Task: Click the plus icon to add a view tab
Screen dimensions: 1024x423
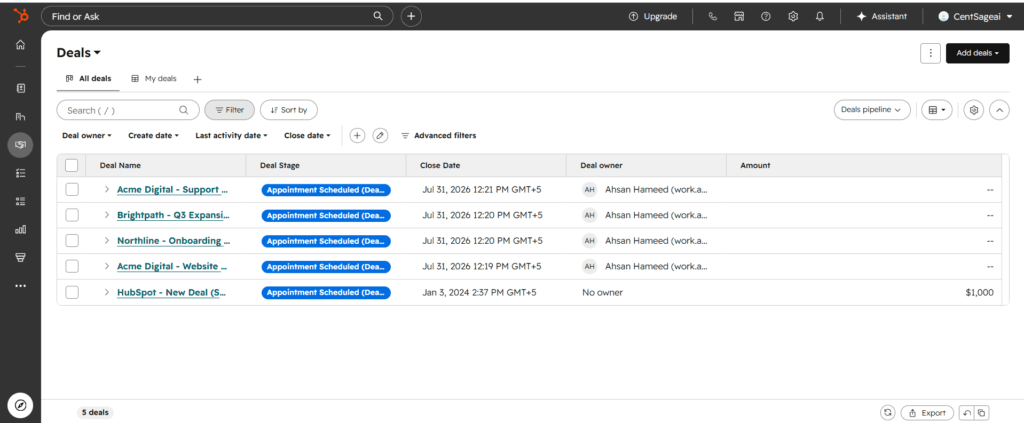Action: (198, 79)
